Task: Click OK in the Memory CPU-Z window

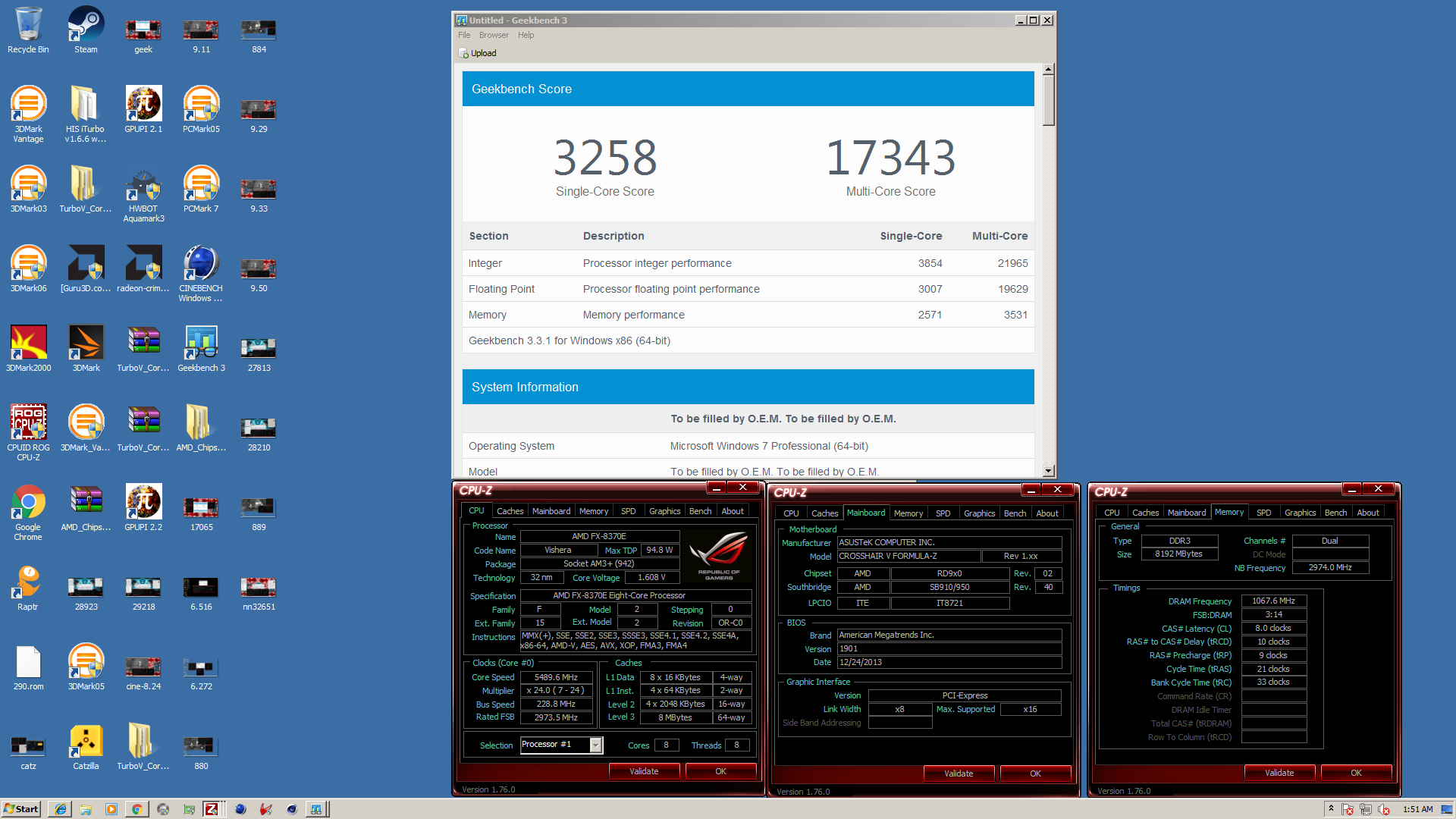Action: [1356, 773]
